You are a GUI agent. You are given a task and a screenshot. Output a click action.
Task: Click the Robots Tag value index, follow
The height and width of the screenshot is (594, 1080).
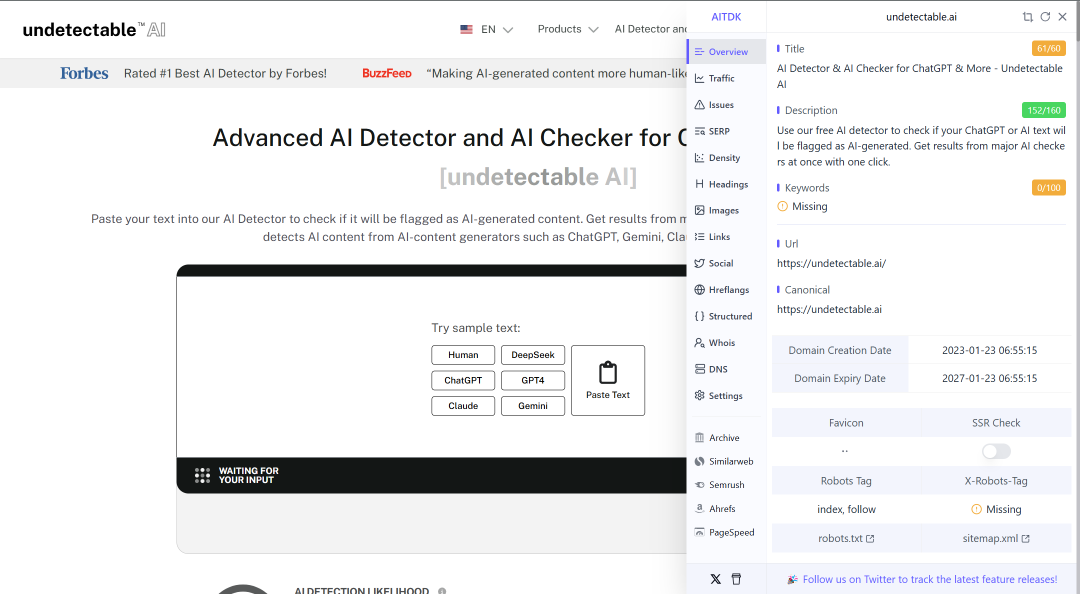click(846, 509)
